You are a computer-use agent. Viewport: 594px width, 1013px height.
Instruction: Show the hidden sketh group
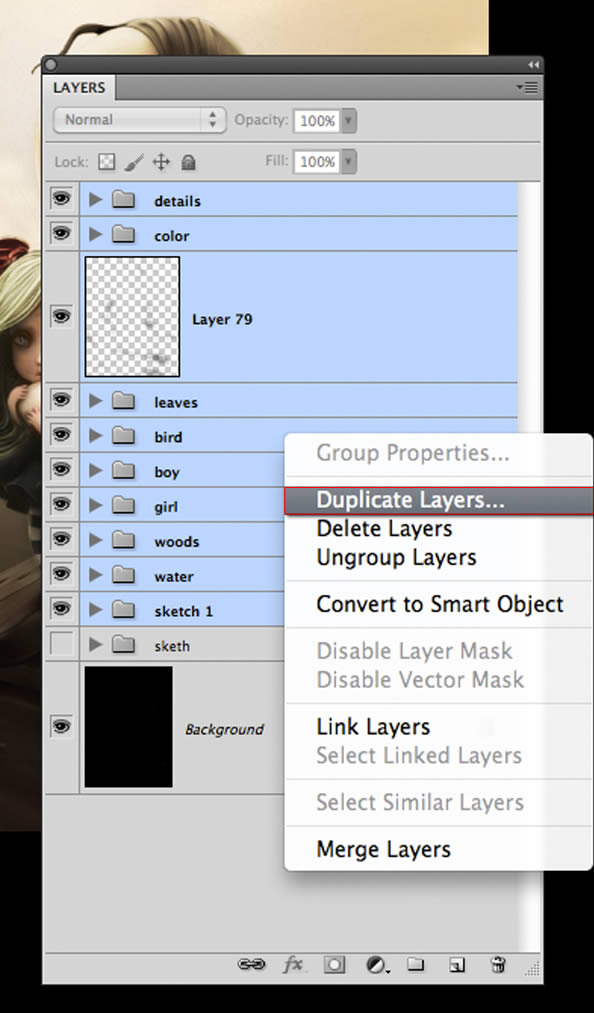[61, 644]
